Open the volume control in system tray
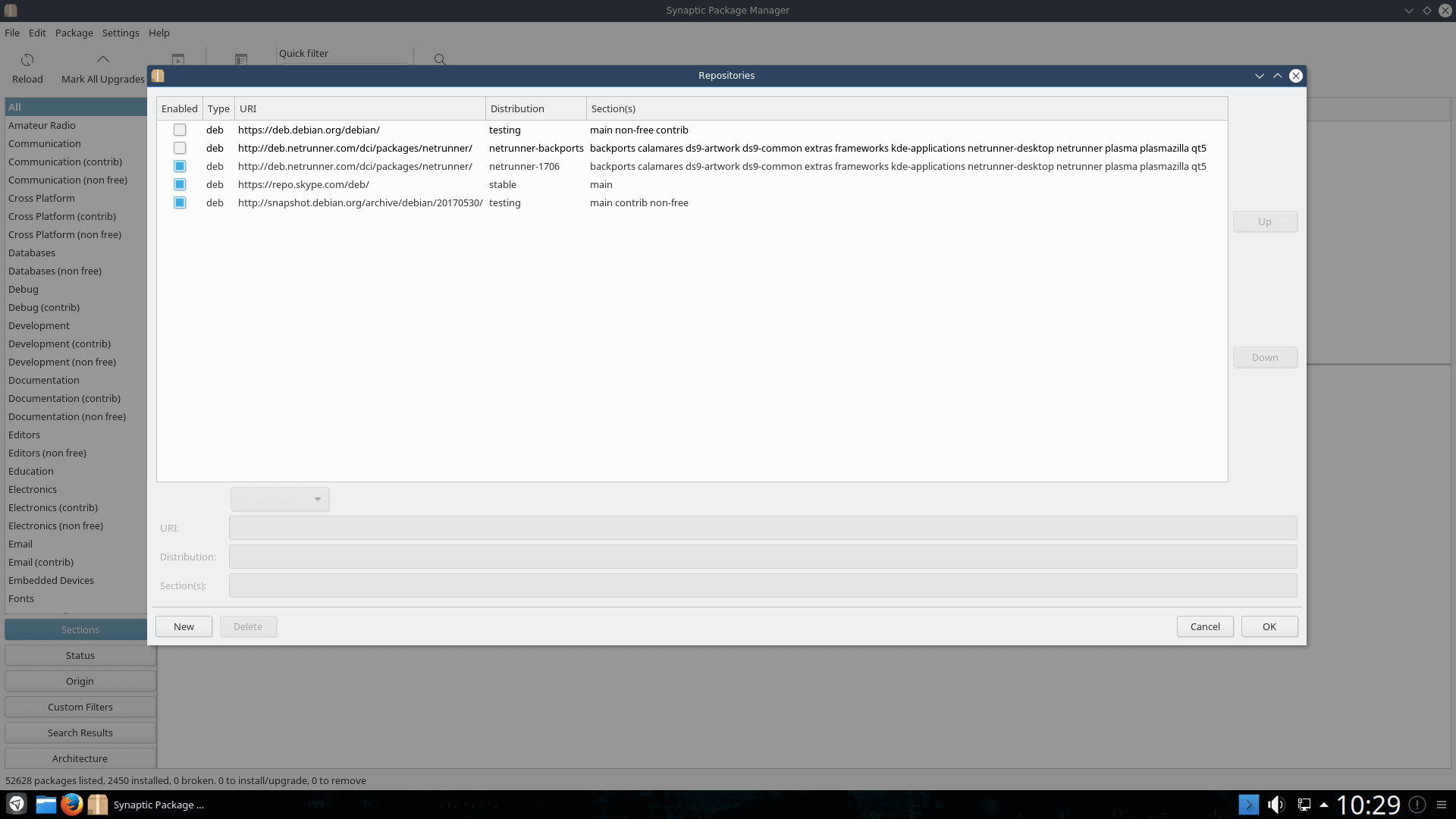The image size is (1456, 819). 1276,805
